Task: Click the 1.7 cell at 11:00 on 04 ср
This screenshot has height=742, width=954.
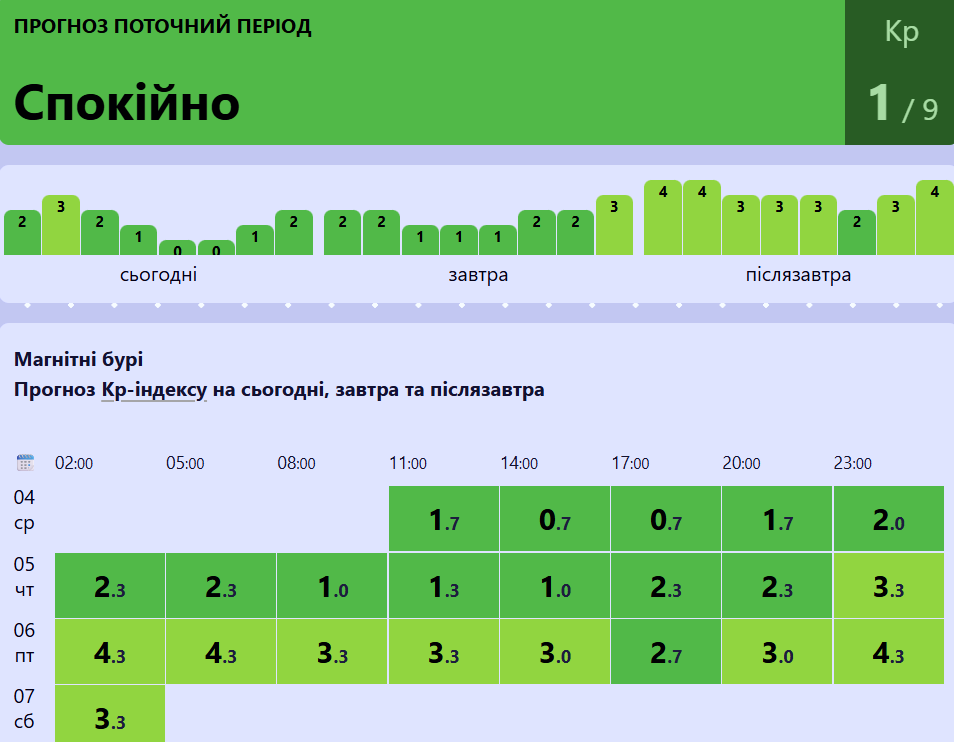Action: [444, 519]
